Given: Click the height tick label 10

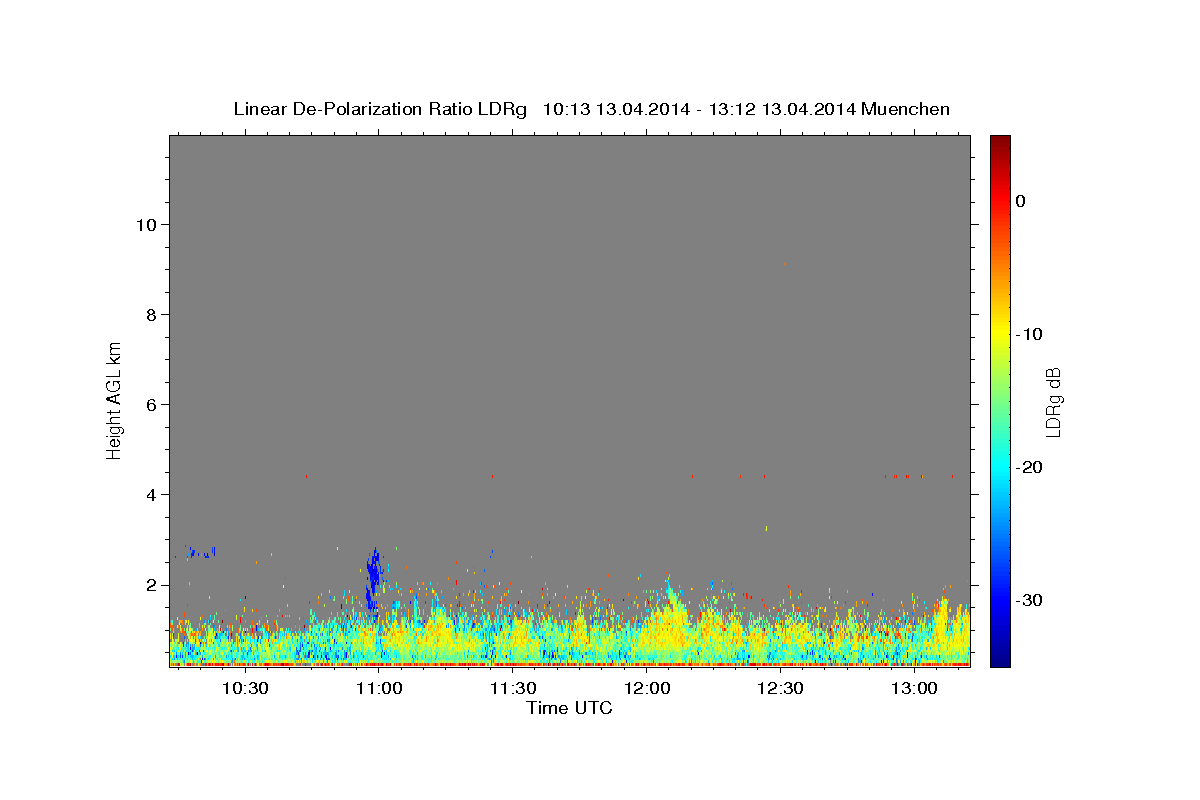Looking at the screenshot, I should 146,225.
